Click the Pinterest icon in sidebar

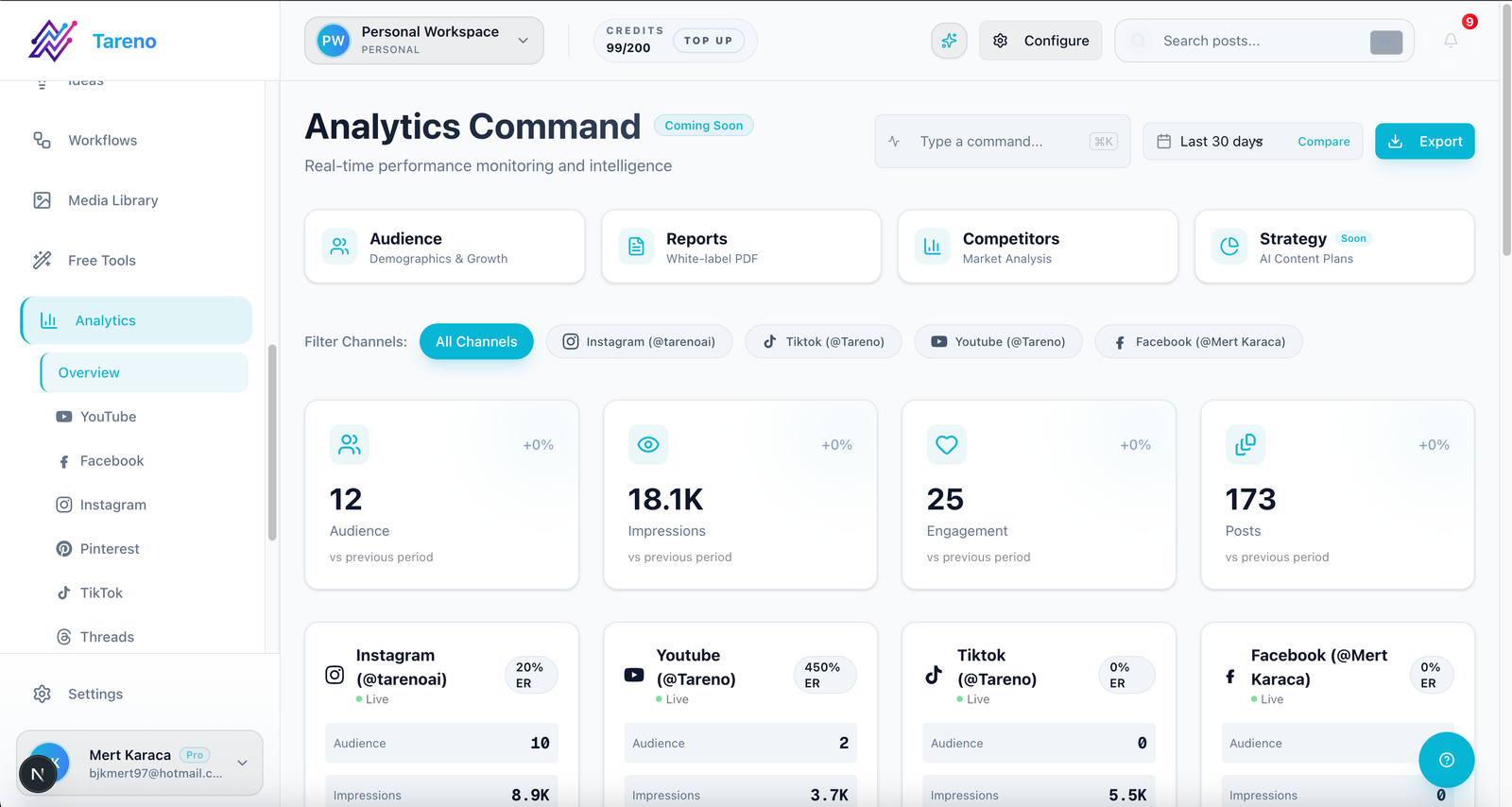[x=63, y=549]
